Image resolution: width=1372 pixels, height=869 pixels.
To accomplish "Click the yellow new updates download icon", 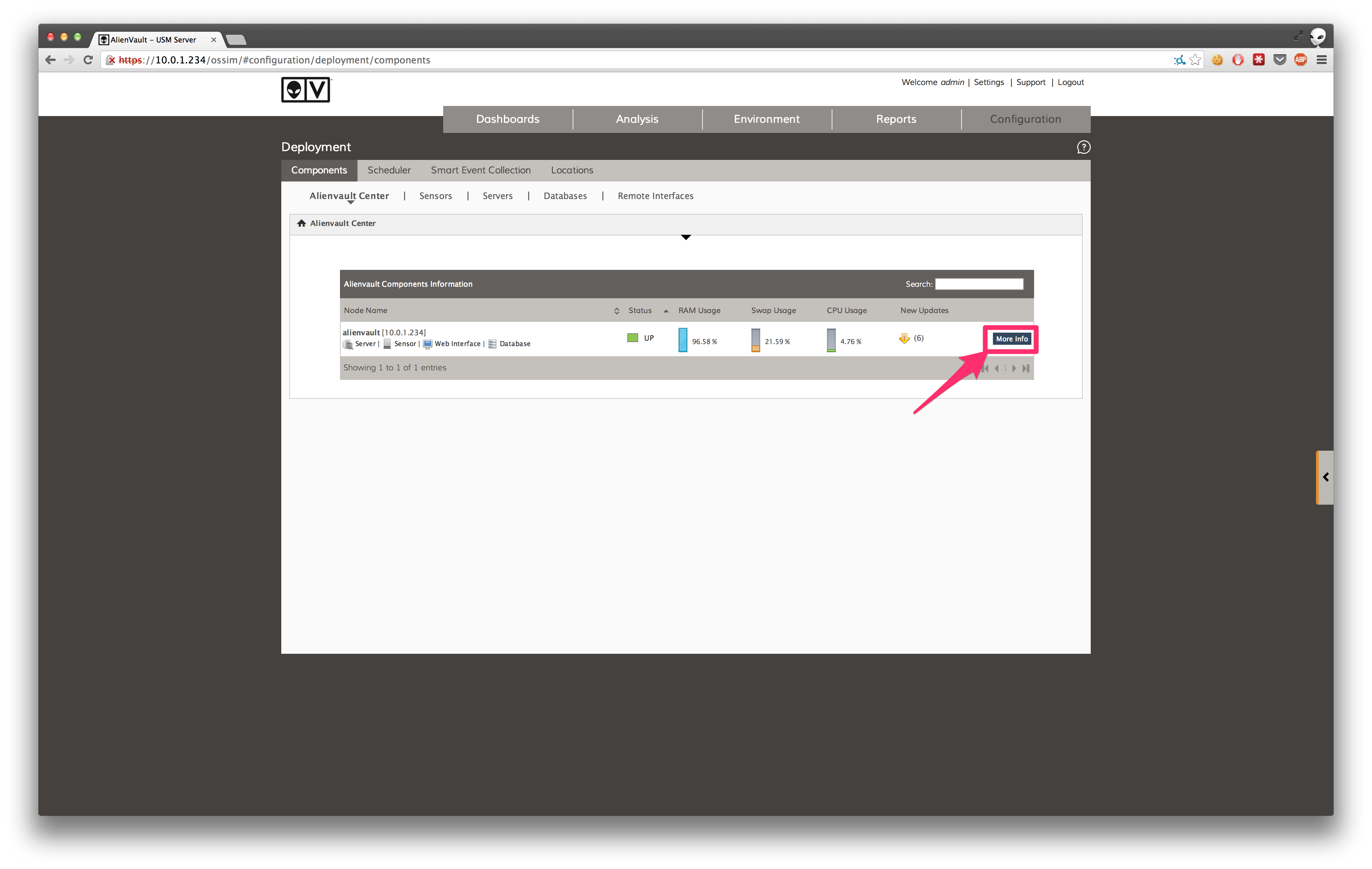I will (x=904, y=338).
